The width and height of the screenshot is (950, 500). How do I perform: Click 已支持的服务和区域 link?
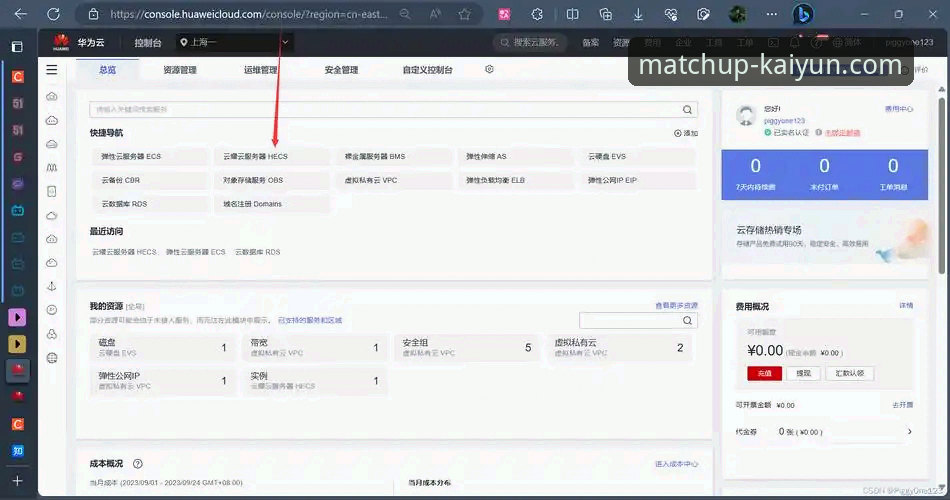(x=310, y=320)
